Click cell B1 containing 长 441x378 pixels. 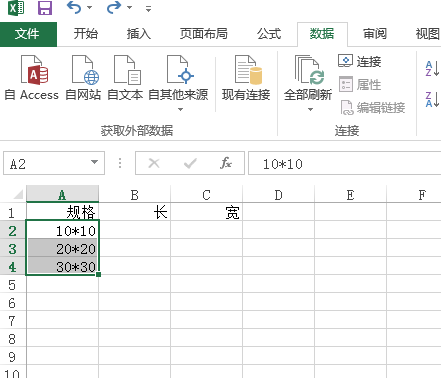[x=134, y=212]
